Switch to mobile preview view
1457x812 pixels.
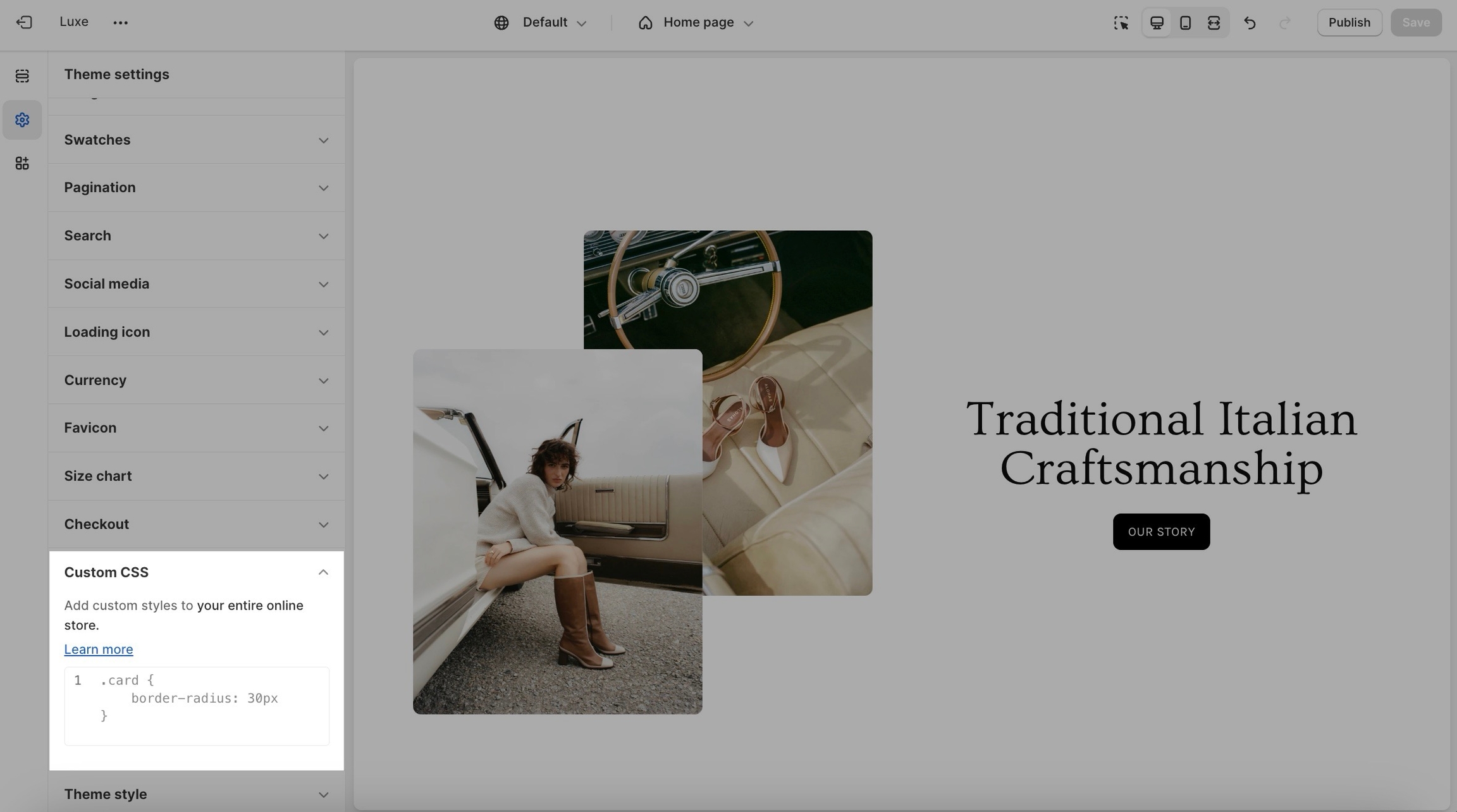point(1185,23)
